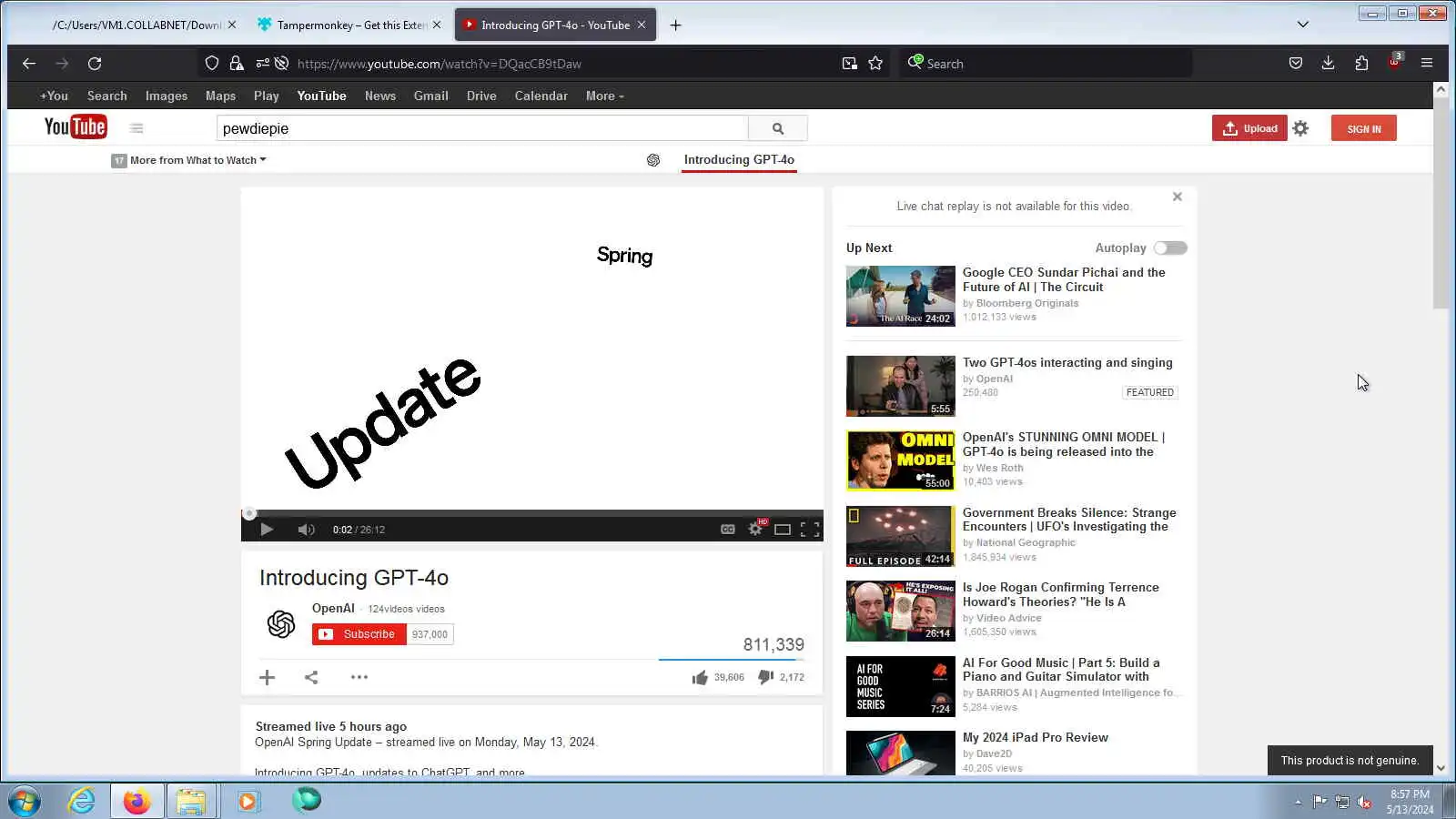1456x819 pixels.
Task: Open the uBlock extension toolbar icon
Action: tap(1394, 62)
